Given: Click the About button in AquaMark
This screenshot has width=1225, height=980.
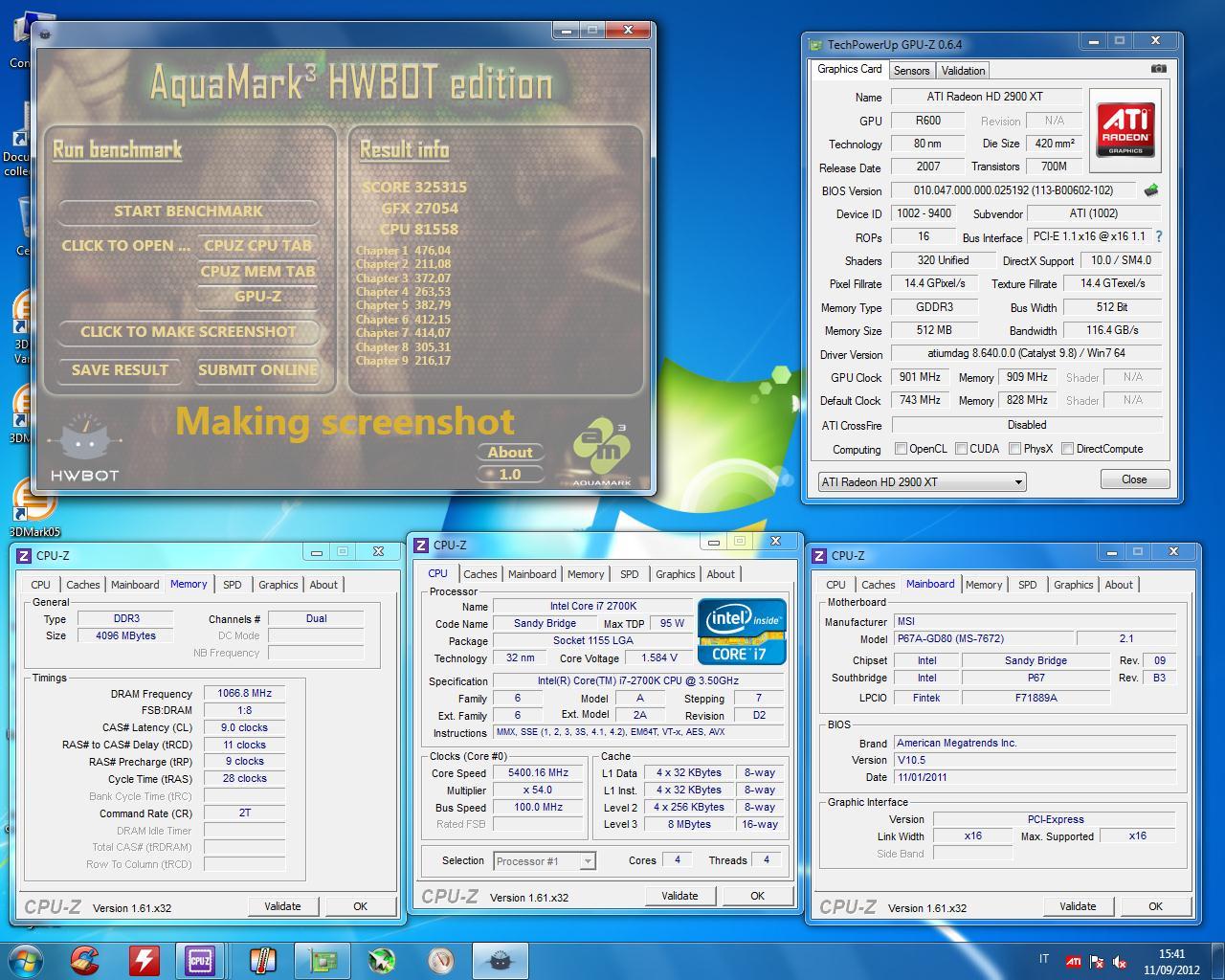Looking at the screenshot, I should 510,452.
